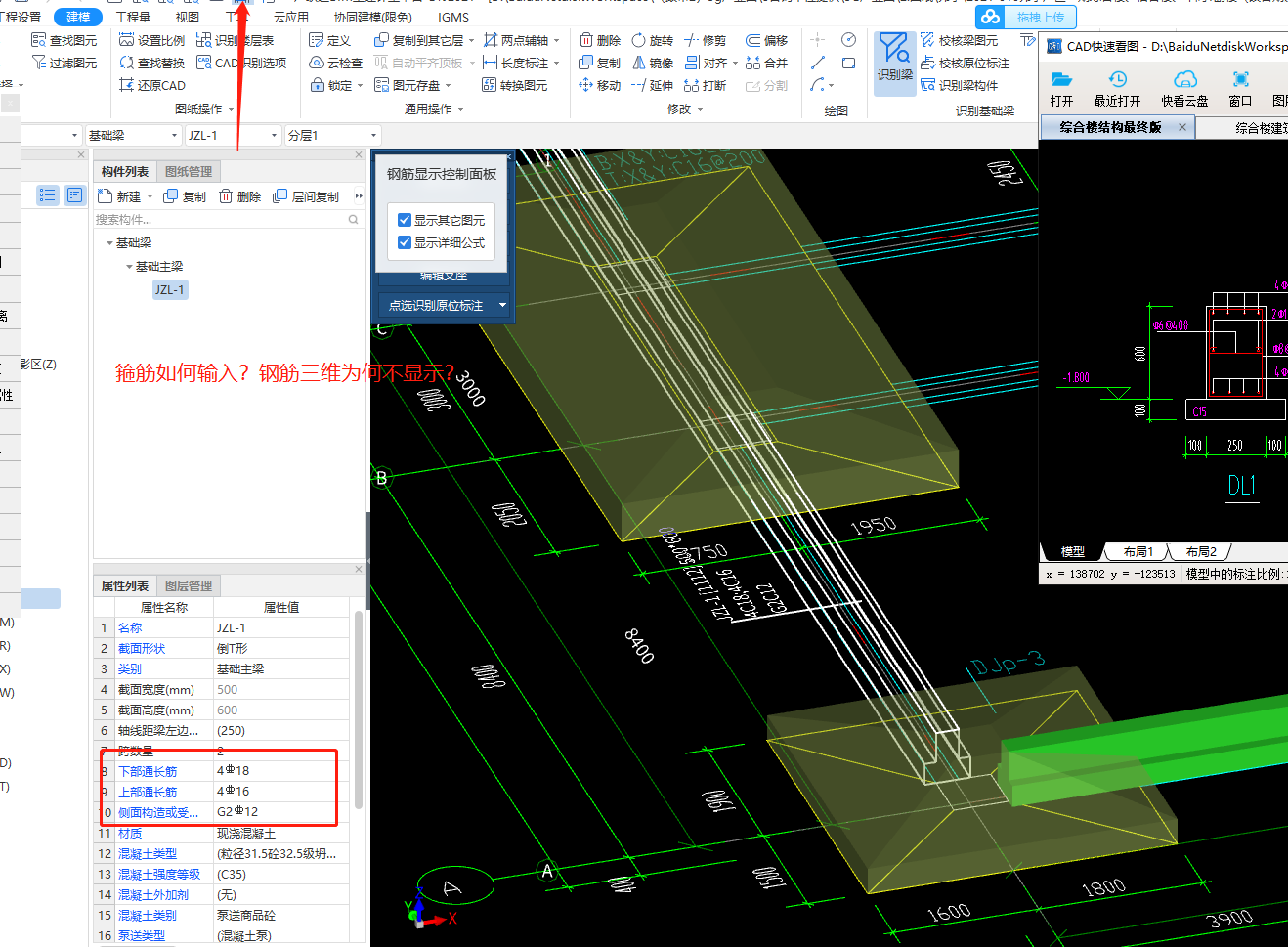Click the 查找替换 find and replace tool
Viewport: 1288px width, 947px height.
(x=152, y=63)
